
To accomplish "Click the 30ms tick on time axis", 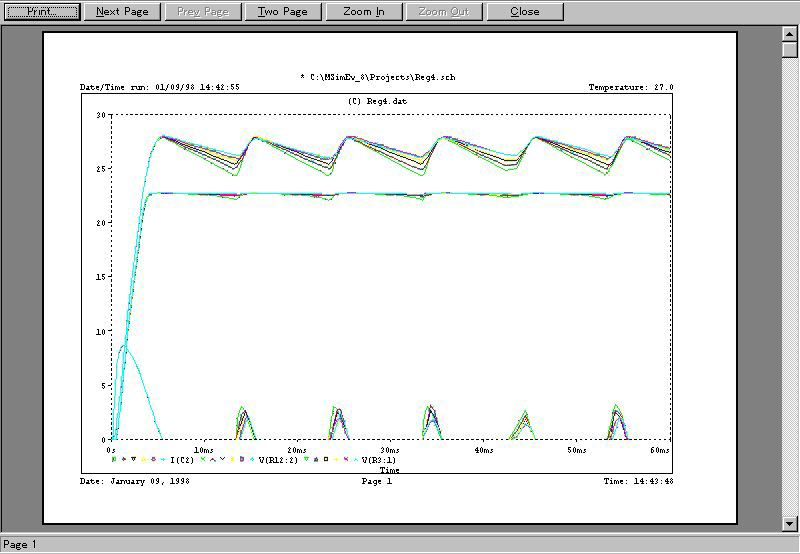I will click(x=391, y=450).
